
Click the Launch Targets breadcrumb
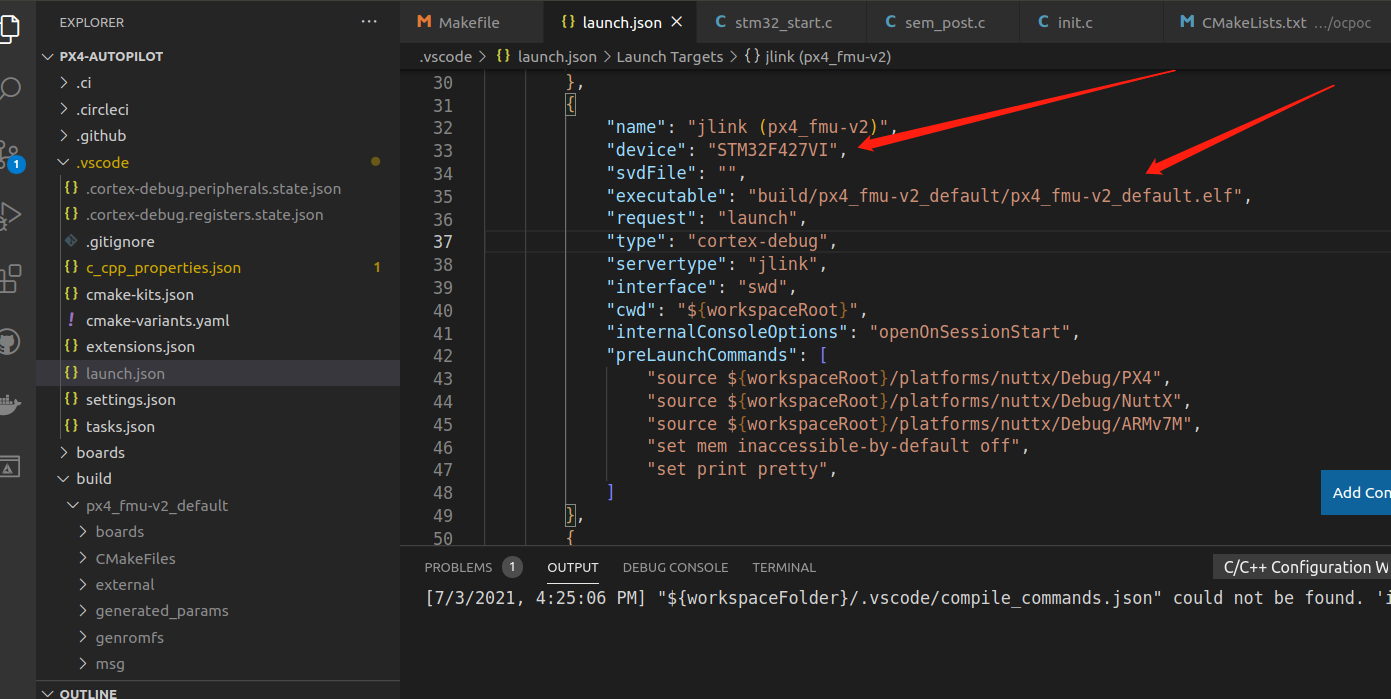[x=669, y=56]
